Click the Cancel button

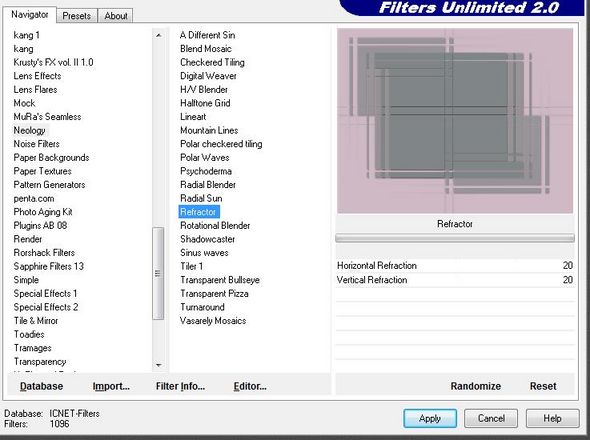(x=491, y=418)
